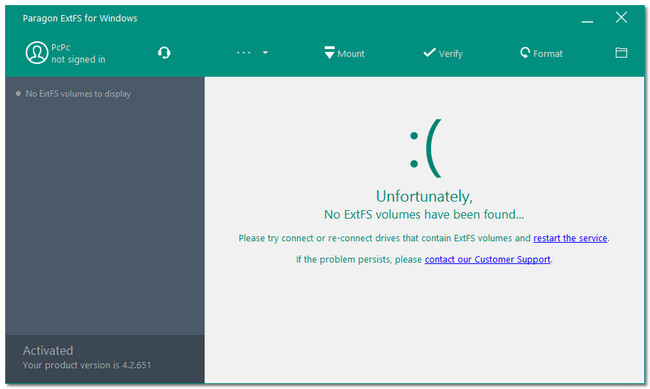Click the product version 4.2.651 text
The width and height of the screenshot is (650, 389).
point(87,365)
